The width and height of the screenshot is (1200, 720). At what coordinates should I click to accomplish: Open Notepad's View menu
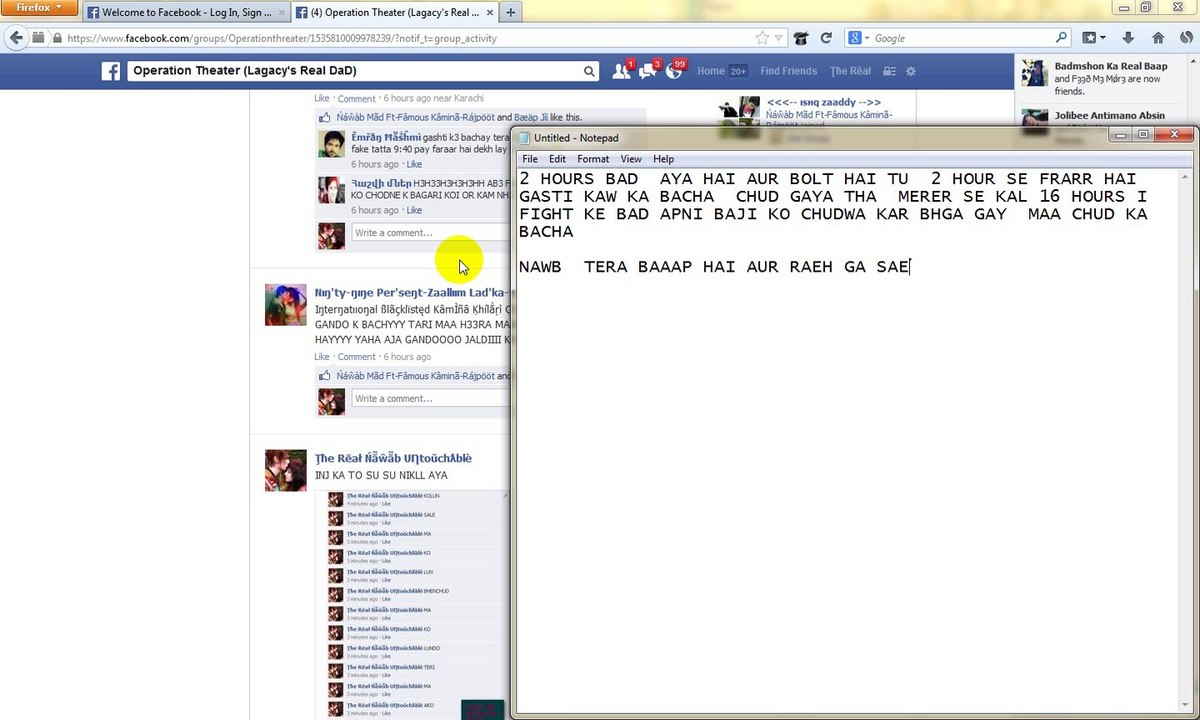(x=631, y=159)
